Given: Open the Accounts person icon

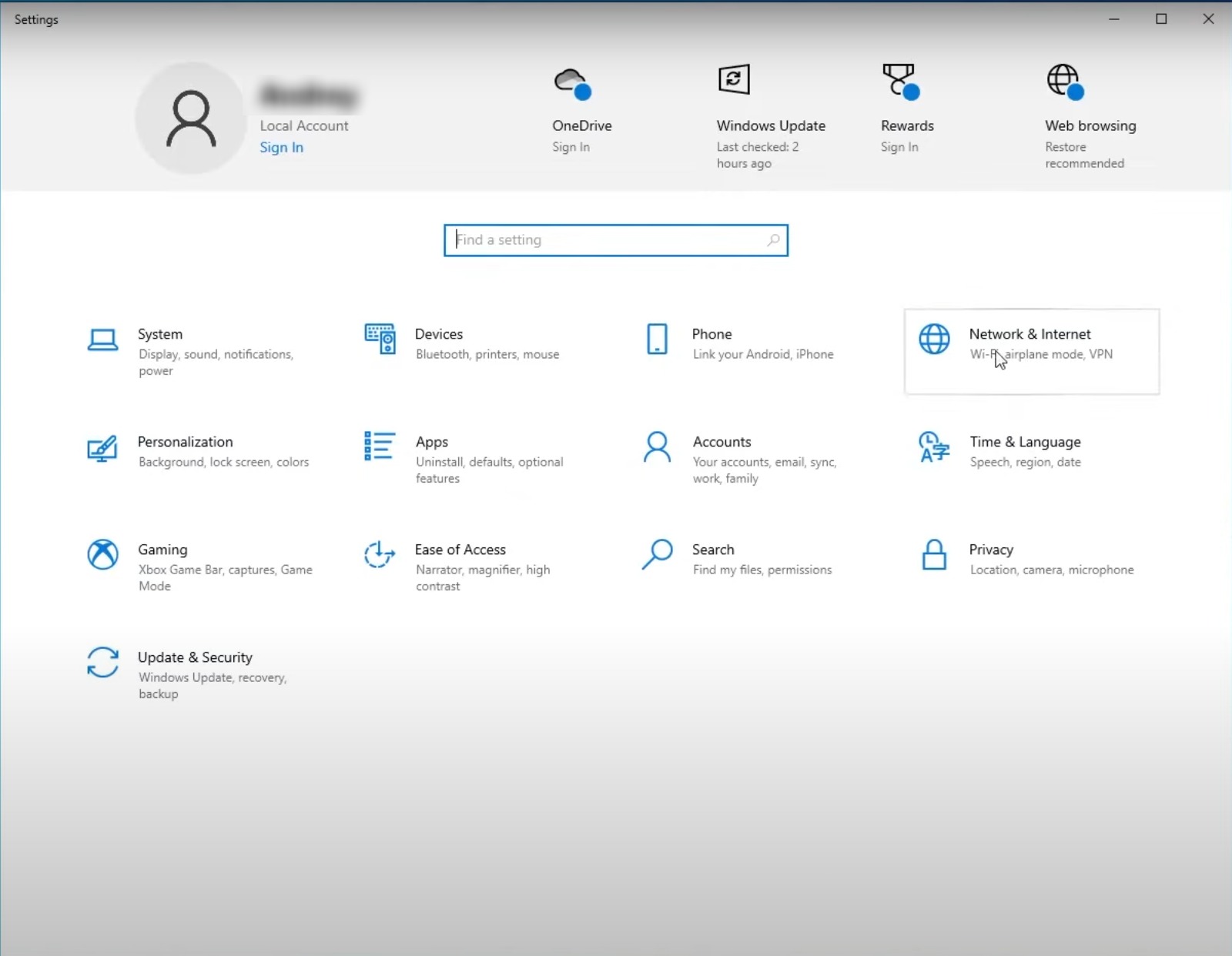Looking at the screenshot, I should (657, 446).
